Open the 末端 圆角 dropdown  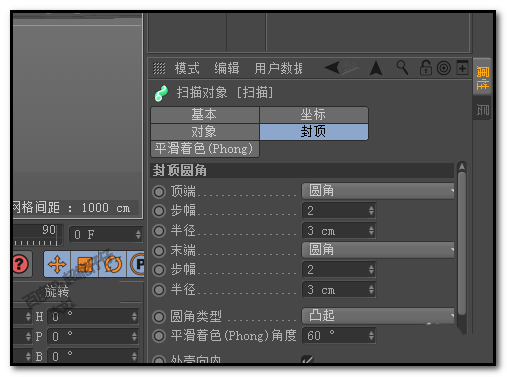click(378, 250)
